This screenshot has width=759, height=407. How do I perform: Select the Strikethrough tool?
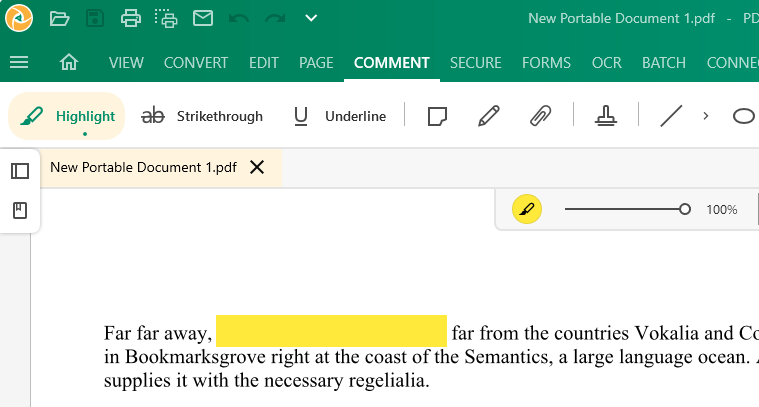(202, 116)
